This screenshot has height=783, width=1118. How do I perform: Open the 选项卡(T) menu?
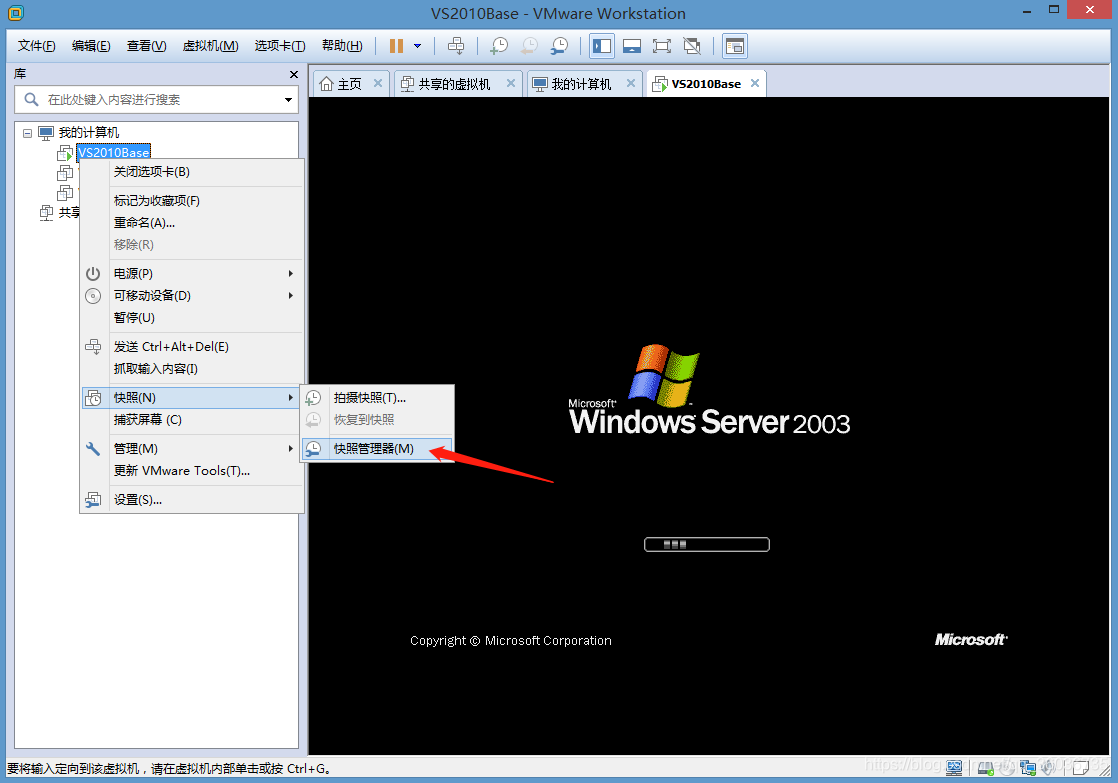pos(280,46)
